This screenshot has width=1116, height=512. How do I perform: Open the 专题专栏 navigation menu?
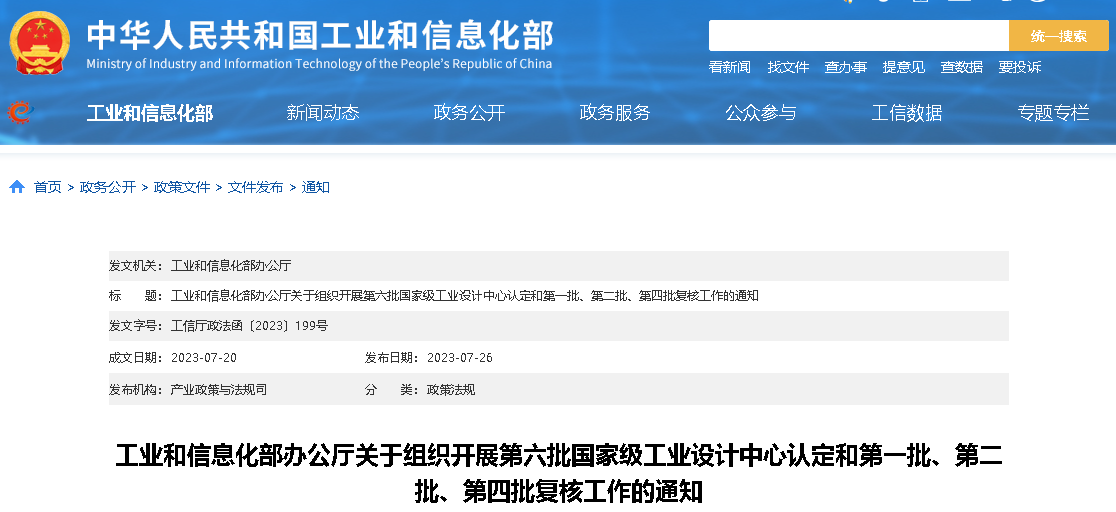tap(1053, 113)
